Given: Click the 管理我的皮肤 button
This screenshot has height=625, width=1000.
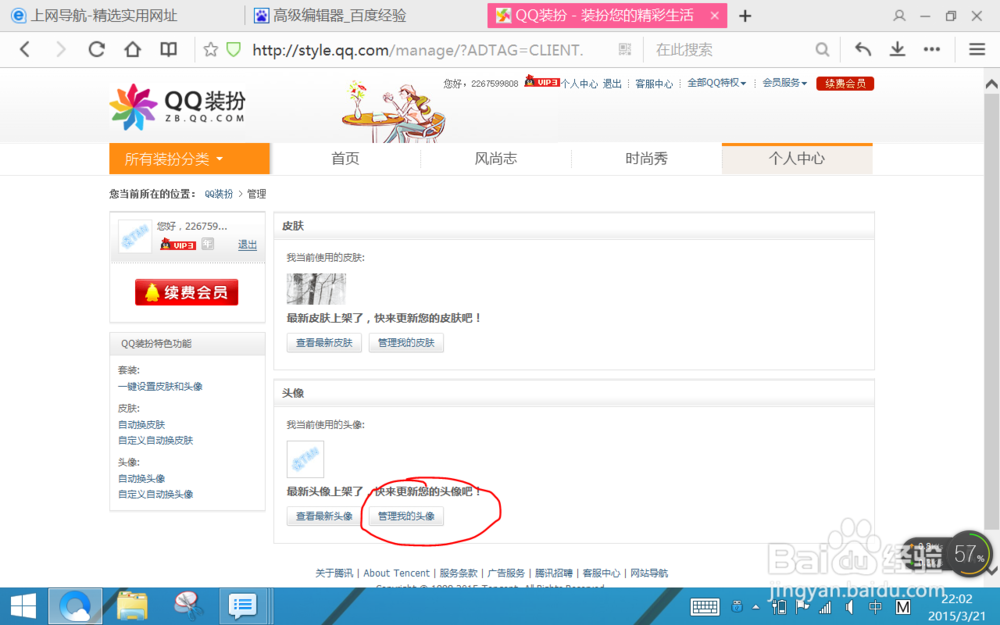Looking at the screenshot, I should [x=406, y=343].
